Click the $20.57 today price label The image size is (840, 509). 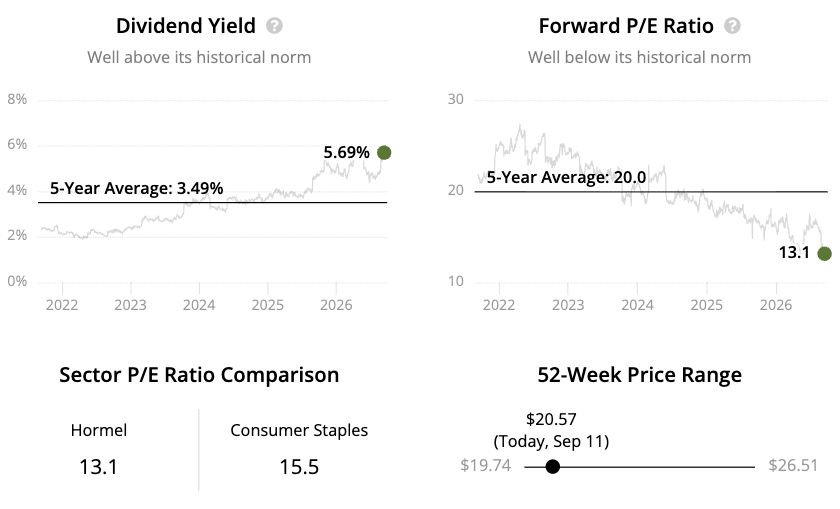(551, 419)
